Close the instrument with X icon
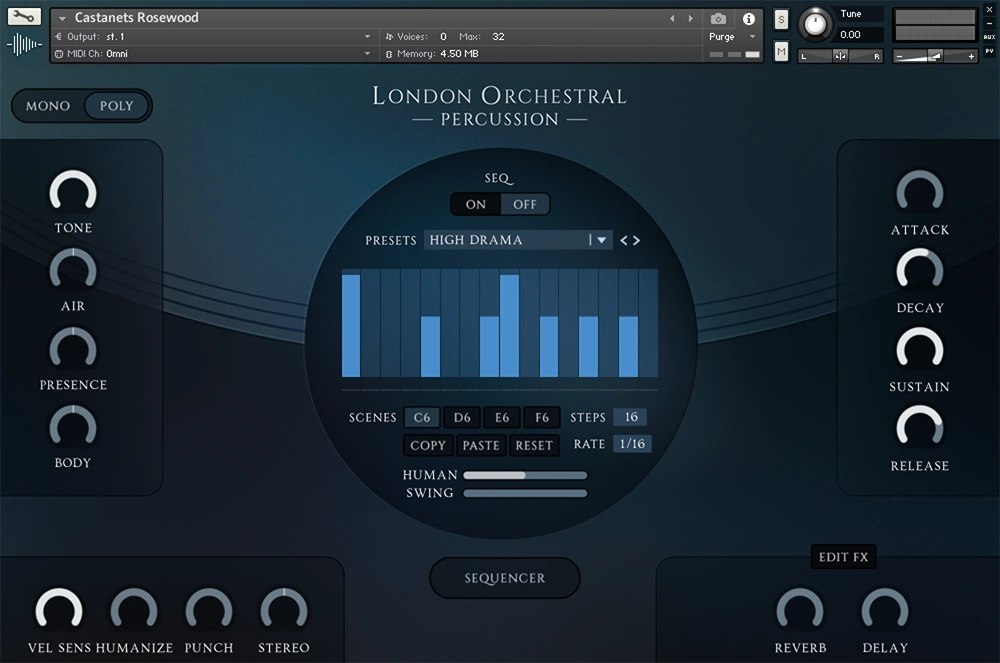The width and height of the screenshot is (1000, 663). (989, 10)
